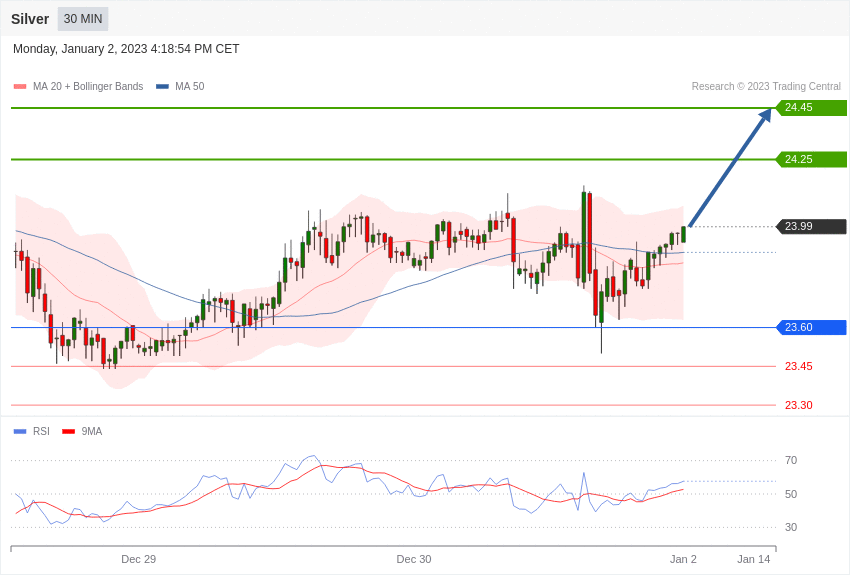Click the 23.30 red support label
The image size is (850, 576).
(799, 405)
